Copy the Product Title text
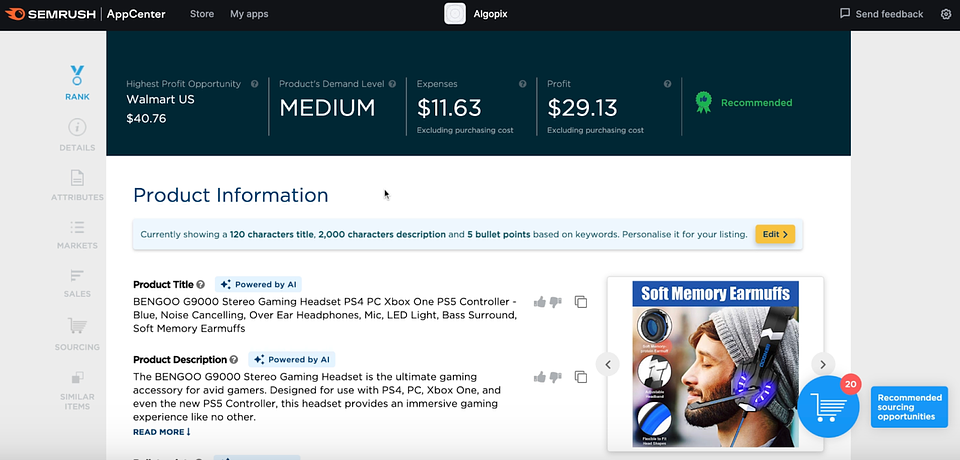 click(x=581, y=302)
